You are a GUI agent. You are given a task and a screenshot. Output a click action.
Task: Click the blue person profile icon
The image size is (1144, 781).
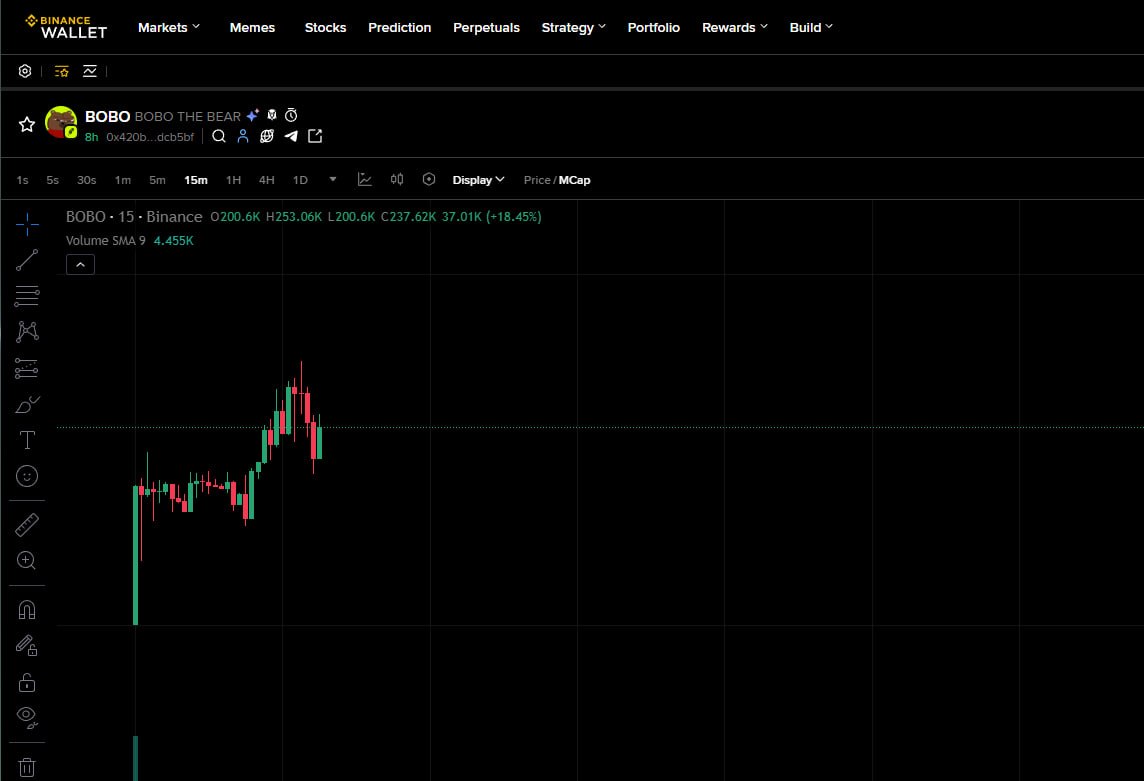point(243,136)
